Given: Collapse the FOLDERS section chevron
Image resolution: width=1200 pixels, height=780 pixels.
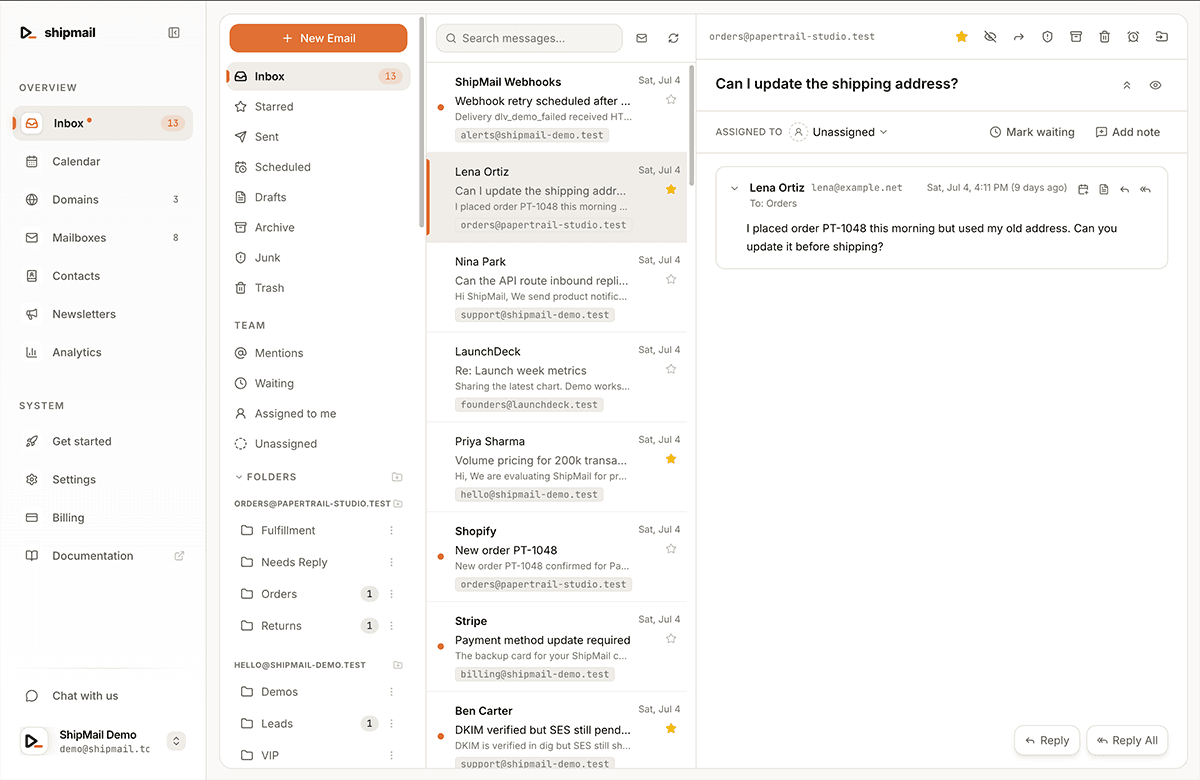Looking at the screenshot, I should (x=239, y=477).
